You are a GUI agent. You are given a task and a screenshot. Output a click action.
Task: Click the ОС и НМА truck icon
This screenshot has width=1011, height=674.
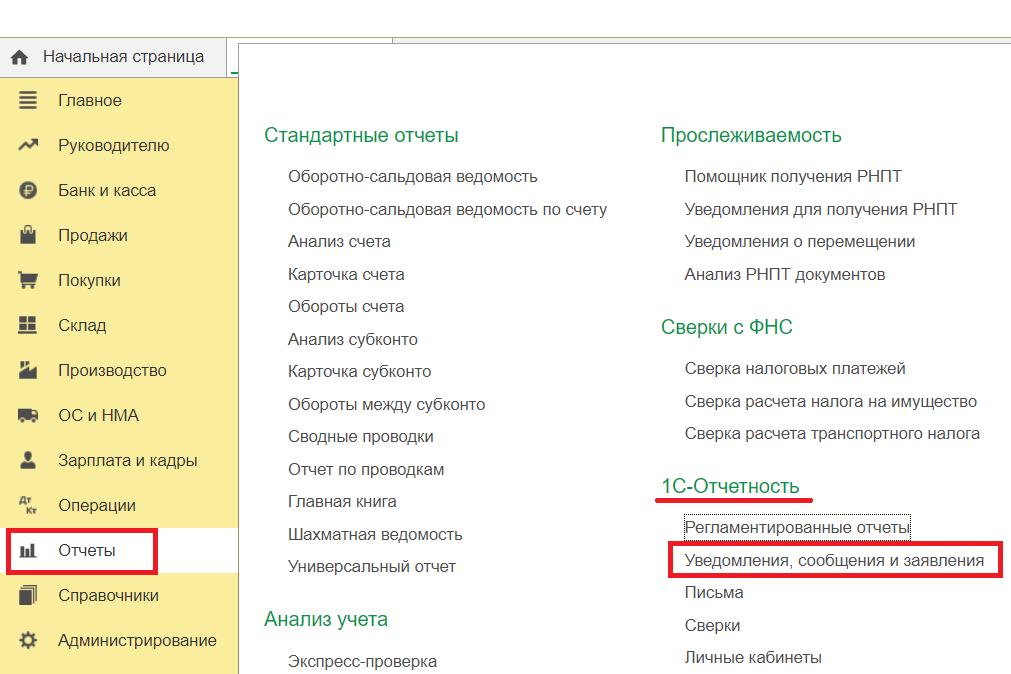coord(28,415)
